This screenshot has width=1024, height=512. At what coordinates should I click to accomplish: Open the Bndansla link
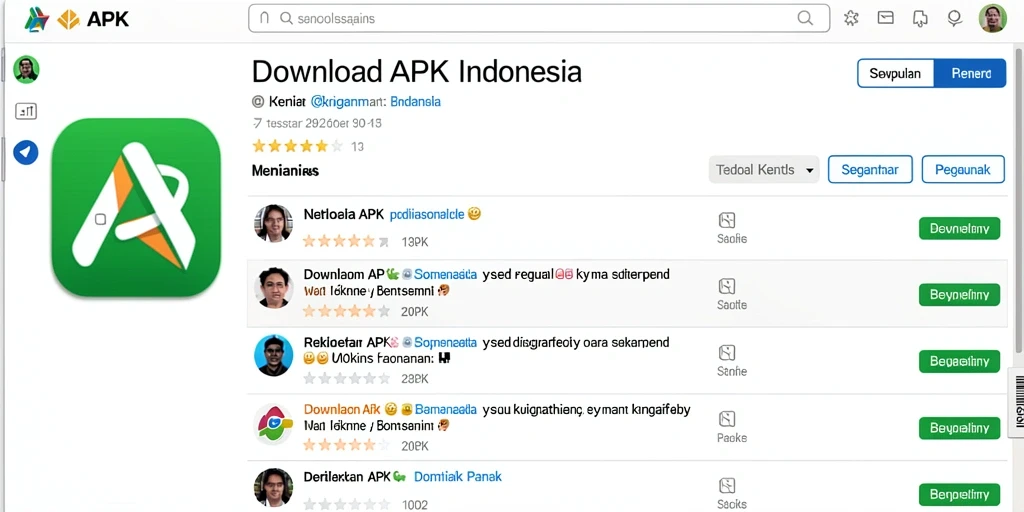click(416, 102)
